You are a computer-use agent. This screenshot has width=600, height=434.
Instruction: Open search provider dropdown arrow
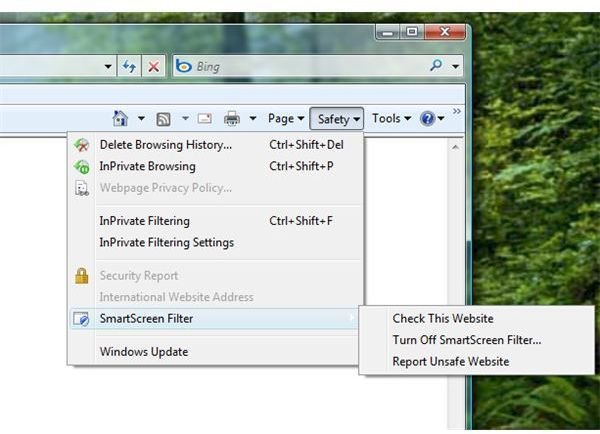point(455,66)
